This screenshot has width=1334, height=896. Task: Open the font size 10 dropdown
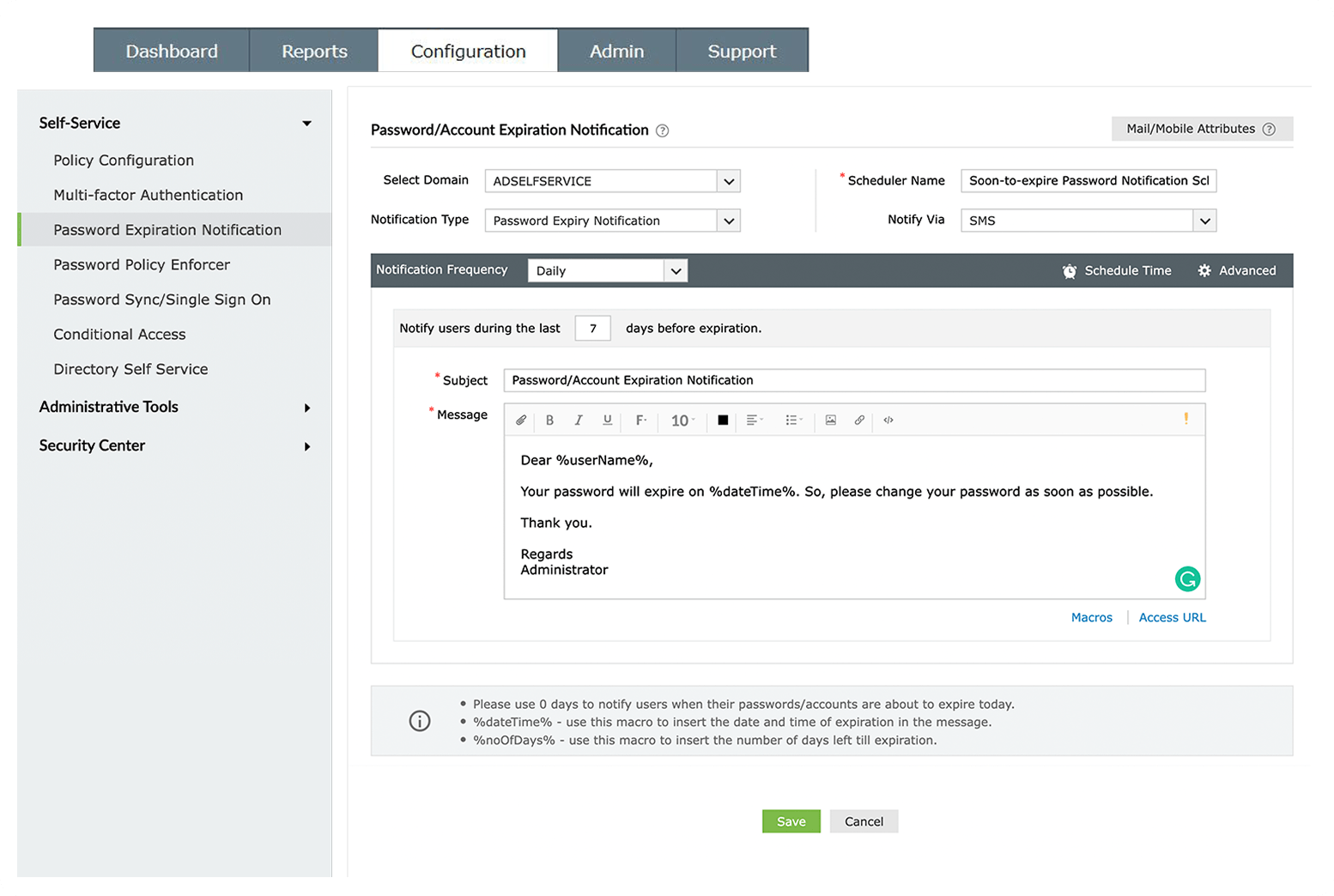(683, 421)
